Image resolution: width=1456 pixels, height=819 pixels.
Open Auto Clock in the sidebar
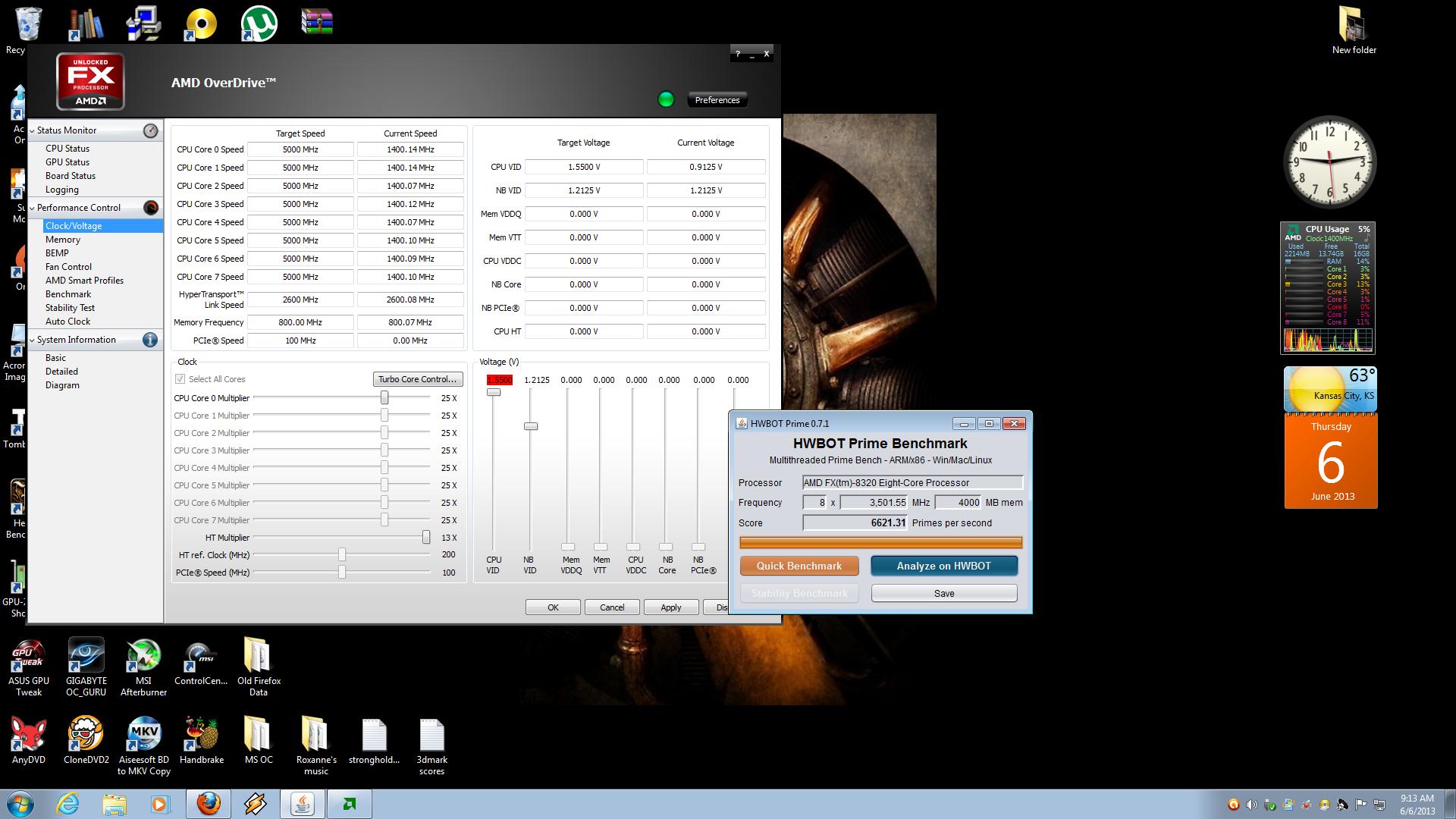[x=67, y=322]
